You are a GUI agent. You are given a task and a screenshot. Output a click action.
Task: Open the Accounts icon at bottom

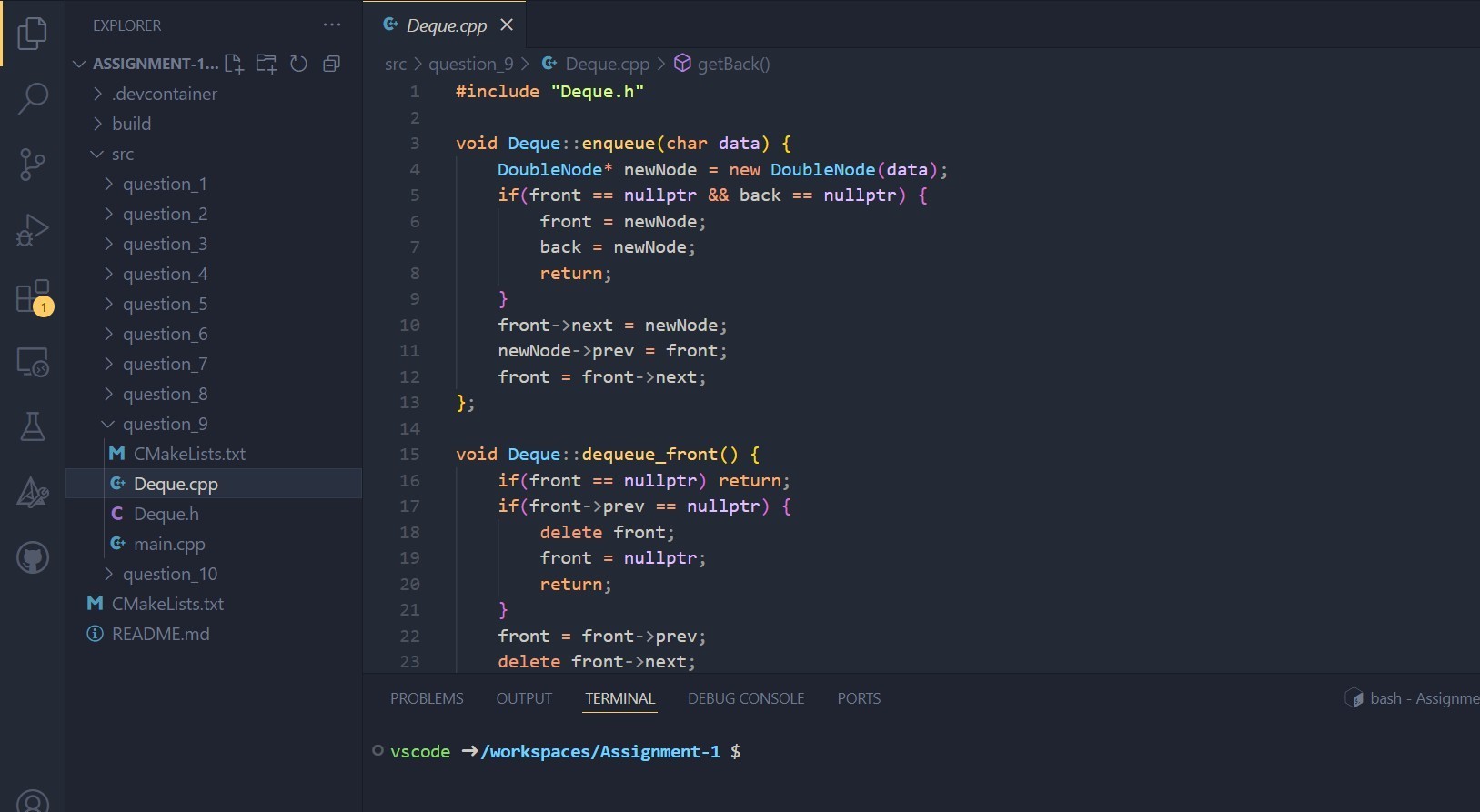[33, 801]
